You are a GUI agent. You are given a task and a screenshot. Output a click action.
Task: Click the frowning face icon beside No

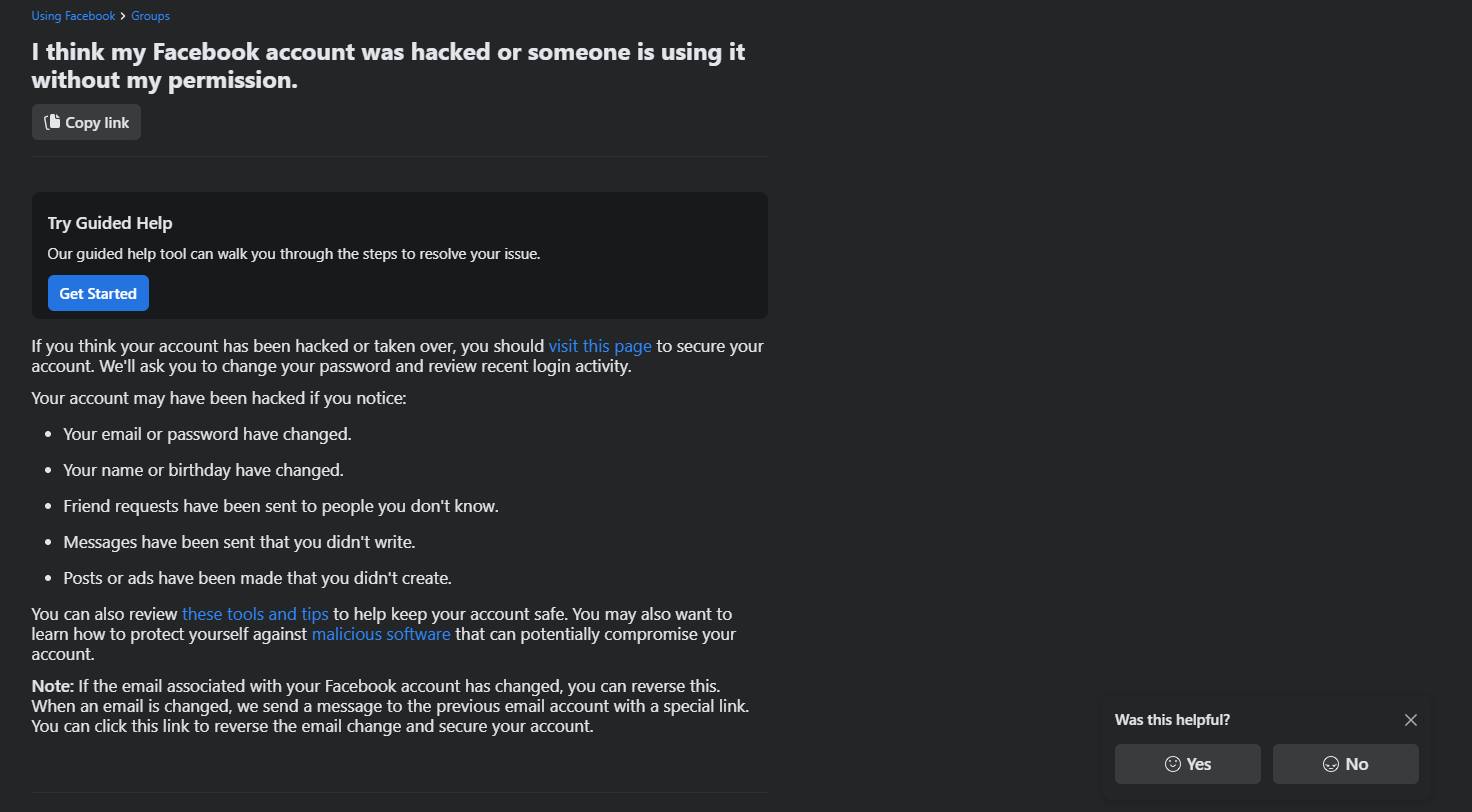click(1331, 764)
